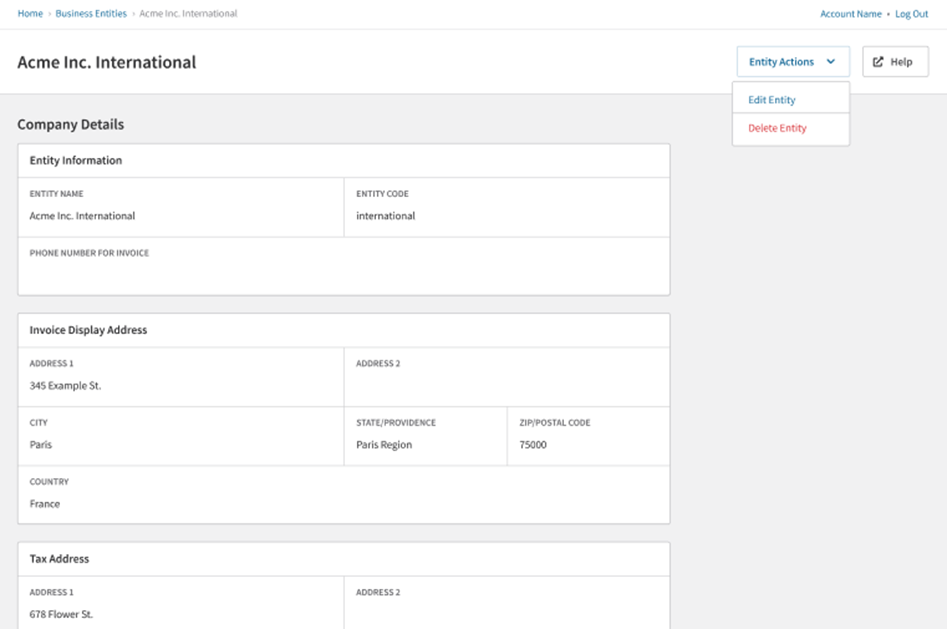Image resolution: width=947 pixels, height=629 pixels.
Task: Click address value 345 Example St.
Action: click(x=65, y=385)
